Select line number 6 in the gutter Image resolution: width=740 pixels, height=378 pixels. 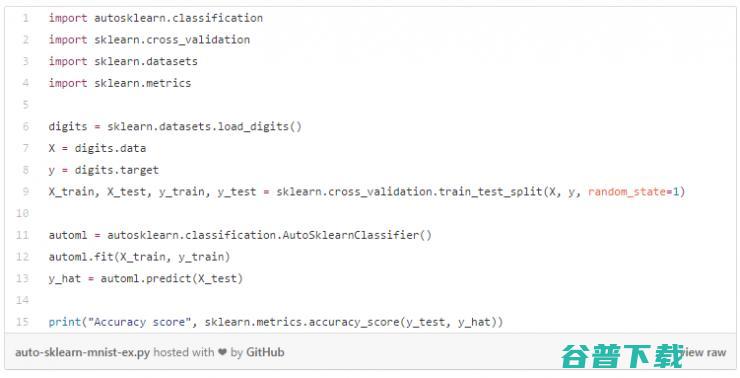point(25,126)
